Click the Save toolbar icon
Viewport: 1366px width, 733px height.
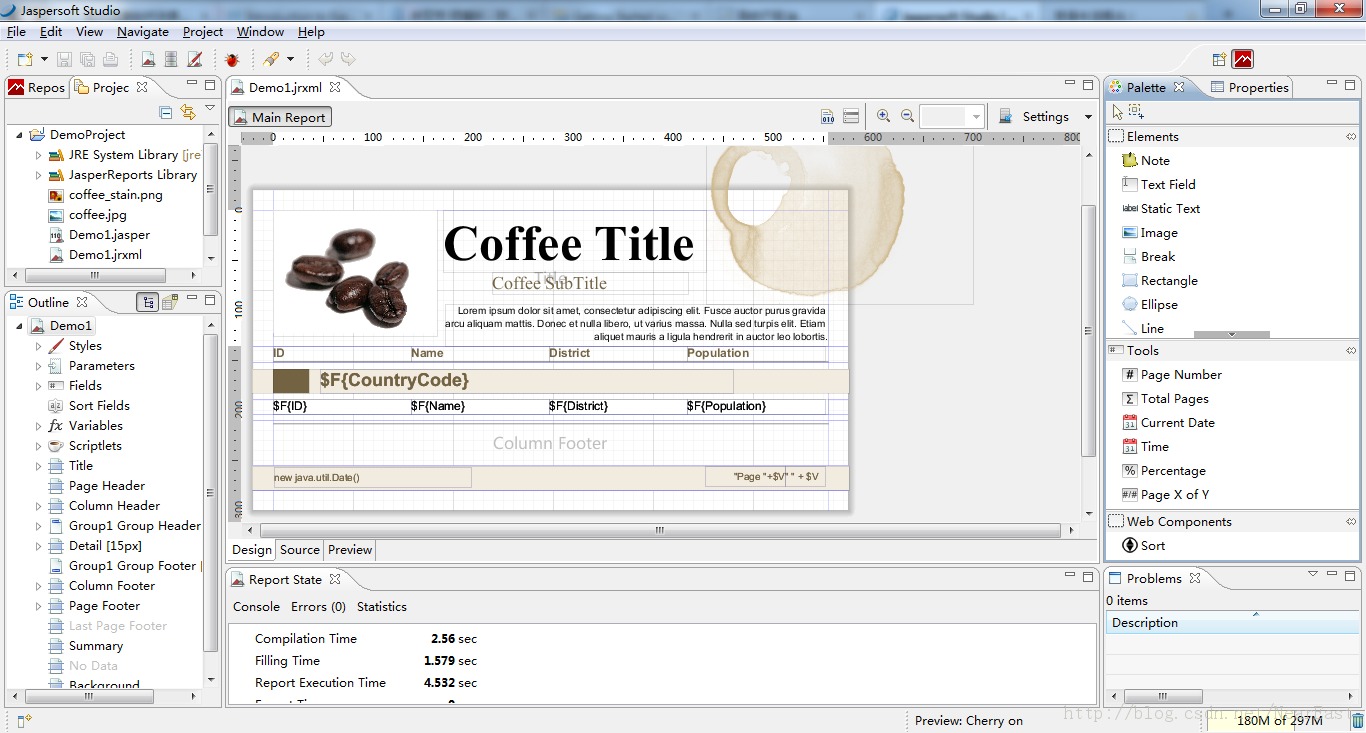point(63,58)
